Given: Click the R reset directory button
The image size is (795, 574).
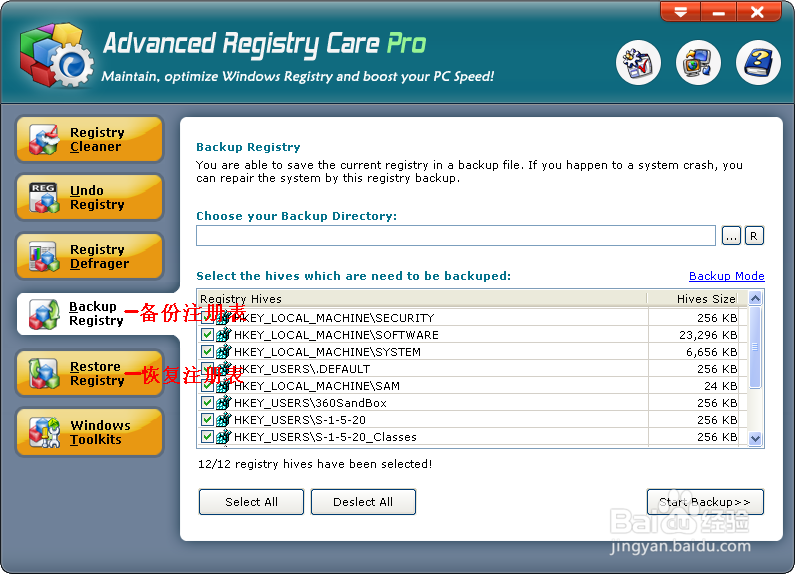Looking at the screenshot, I should (754, 236).
